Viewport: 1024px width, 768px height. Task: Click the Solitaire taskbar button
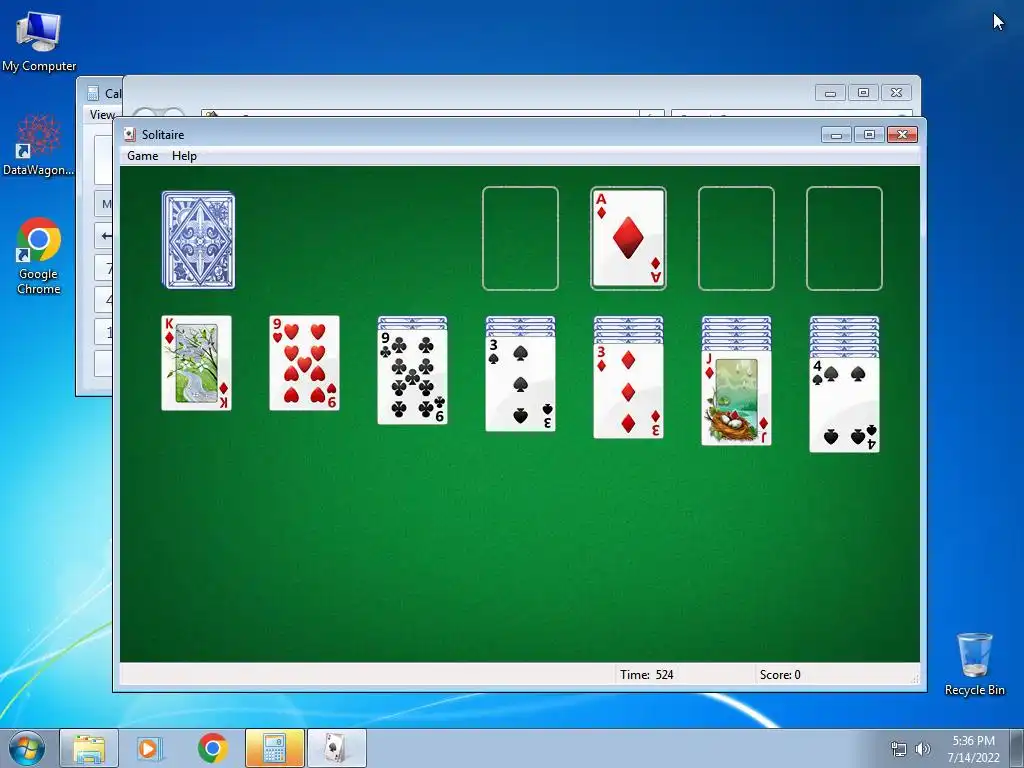[336, 748]
